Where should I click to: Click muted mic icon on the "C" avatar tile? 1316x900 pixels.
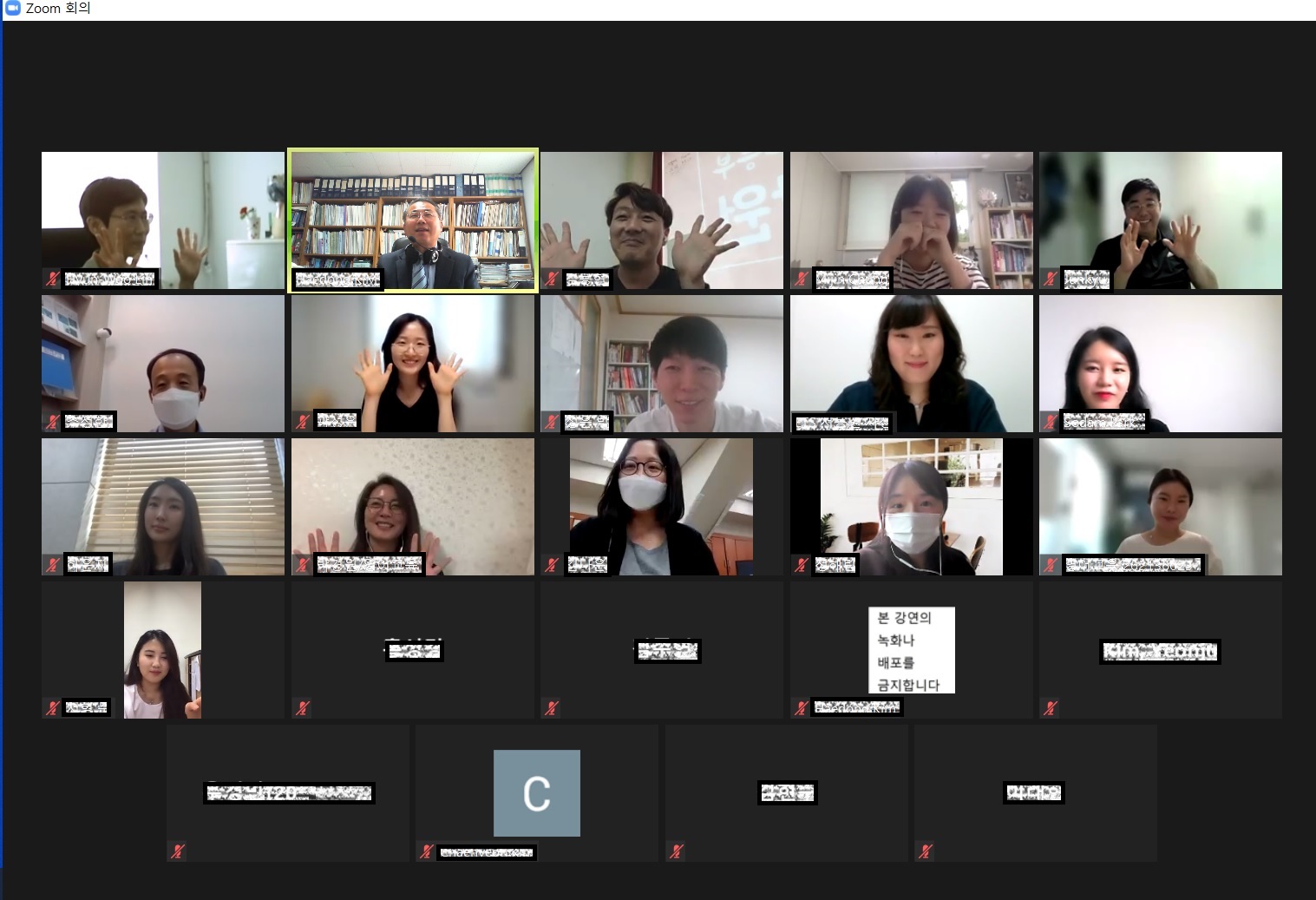(426, 851)
